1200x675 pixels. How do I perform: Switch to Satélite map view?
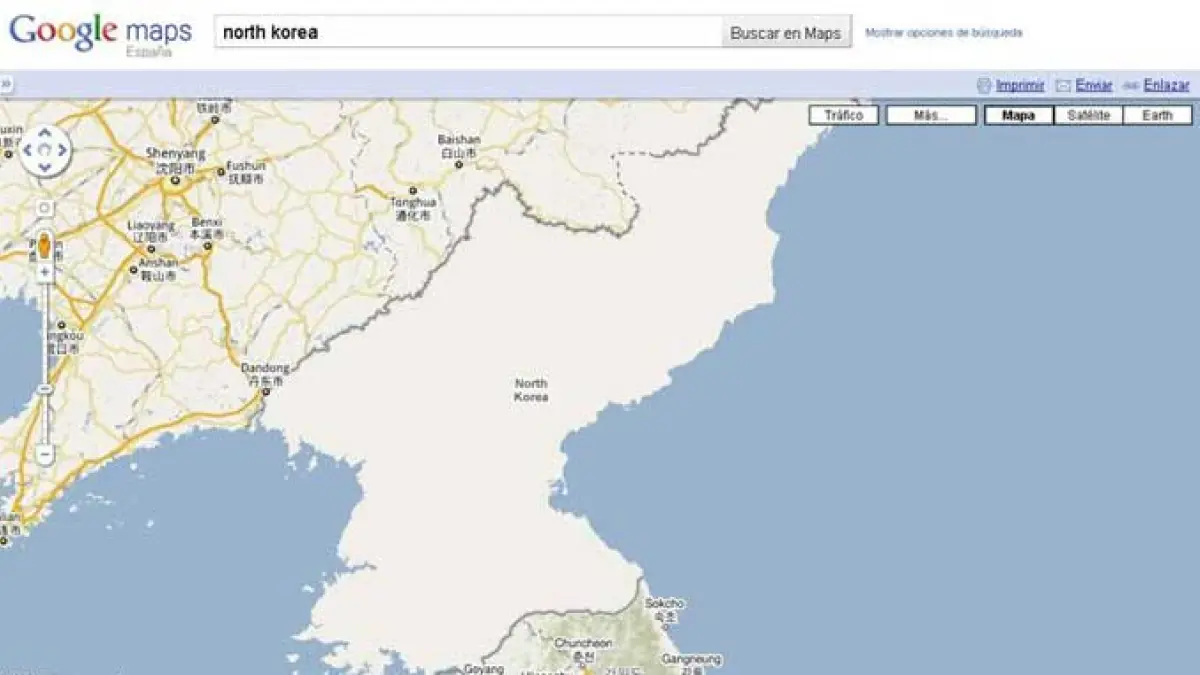coord(1088,115)
